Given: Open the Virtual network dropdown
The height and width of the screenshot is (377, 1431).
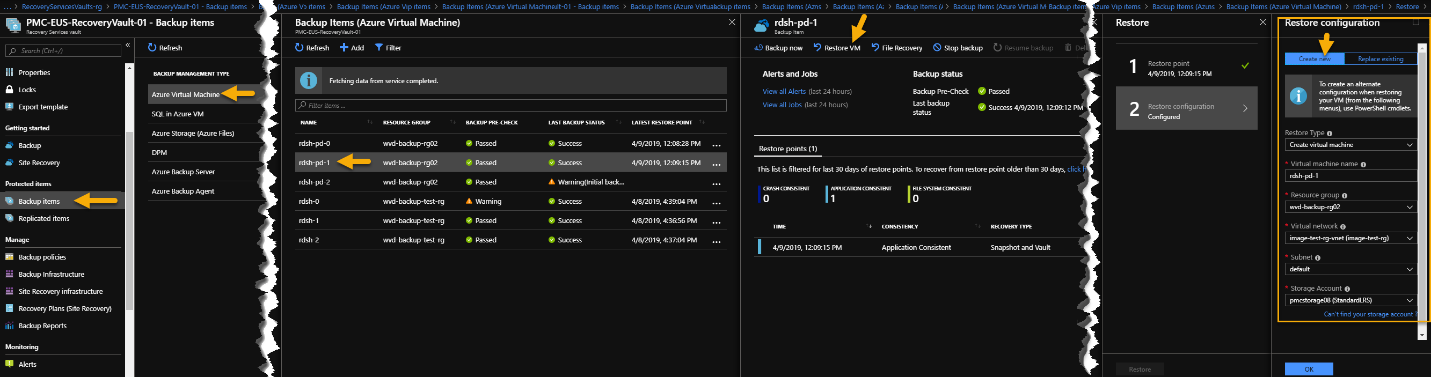Looking at the screenshot, I should [1350, 238].
